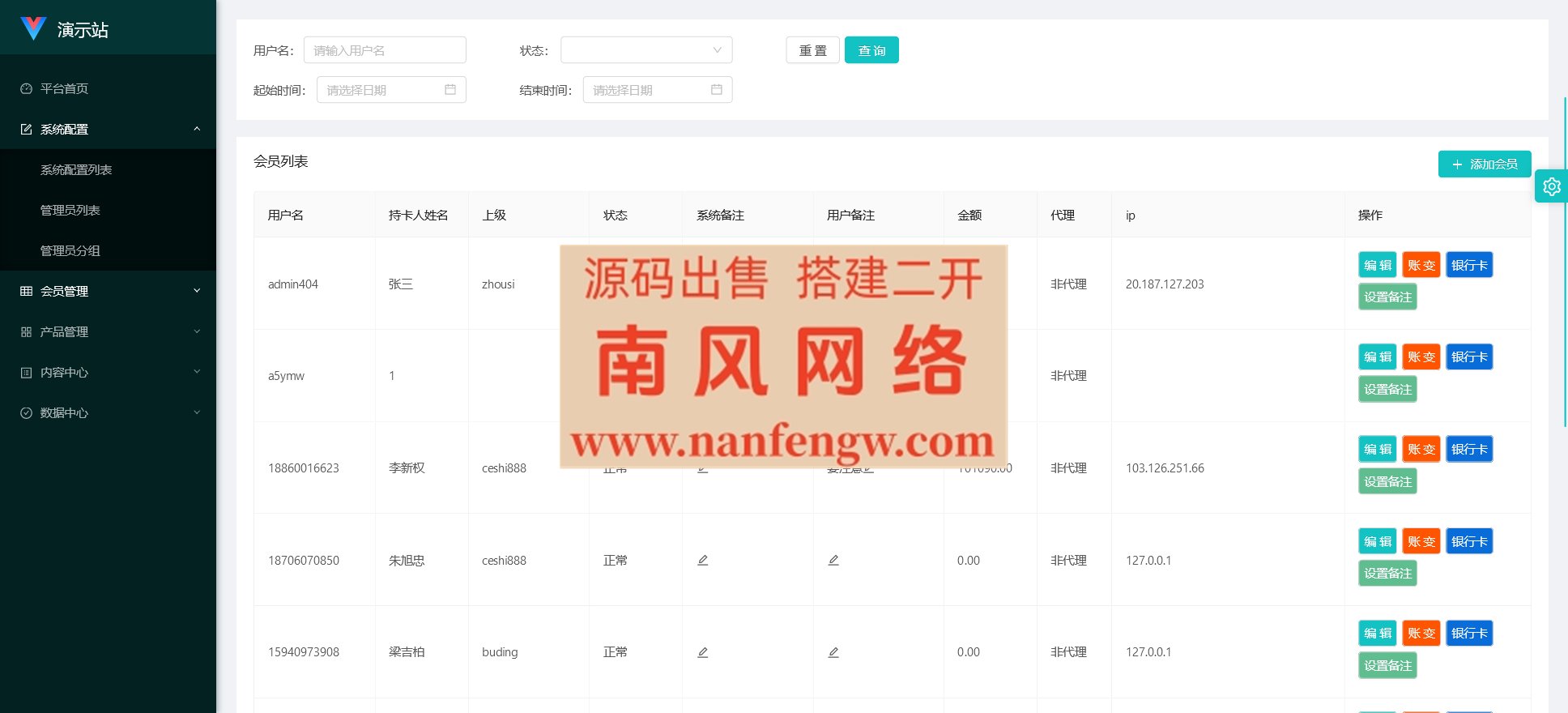Click the 用户名 input field
Image resolution: width=1568 pixels, height=713 pixels.
pyautogui.click(x=385, y=50)
